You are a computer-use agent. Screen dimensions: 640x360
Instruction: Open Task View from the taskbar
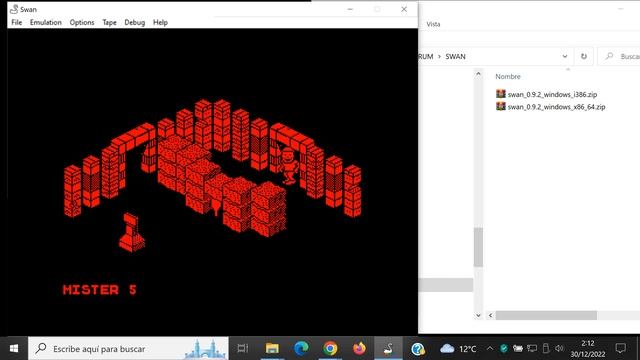click(x=243, y=349)
